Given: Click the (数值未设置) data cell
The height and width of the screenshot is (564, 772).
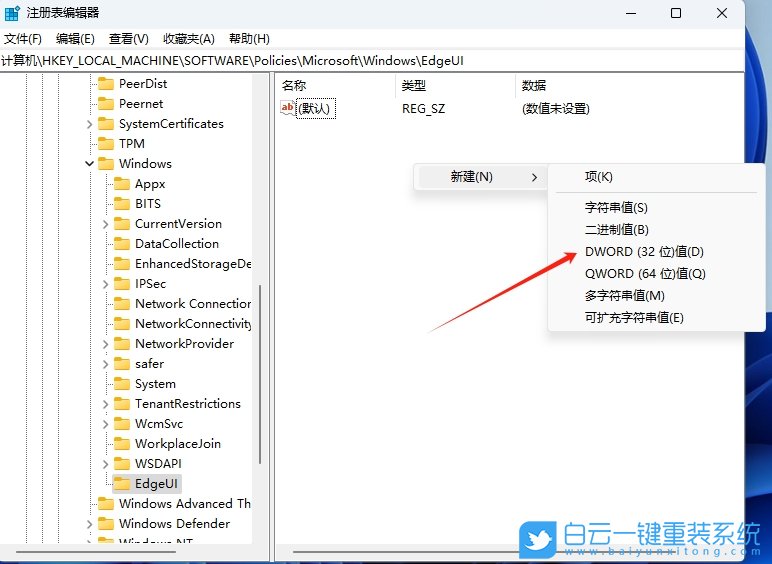Looking at the screenshot, I should tap(555, 109).
